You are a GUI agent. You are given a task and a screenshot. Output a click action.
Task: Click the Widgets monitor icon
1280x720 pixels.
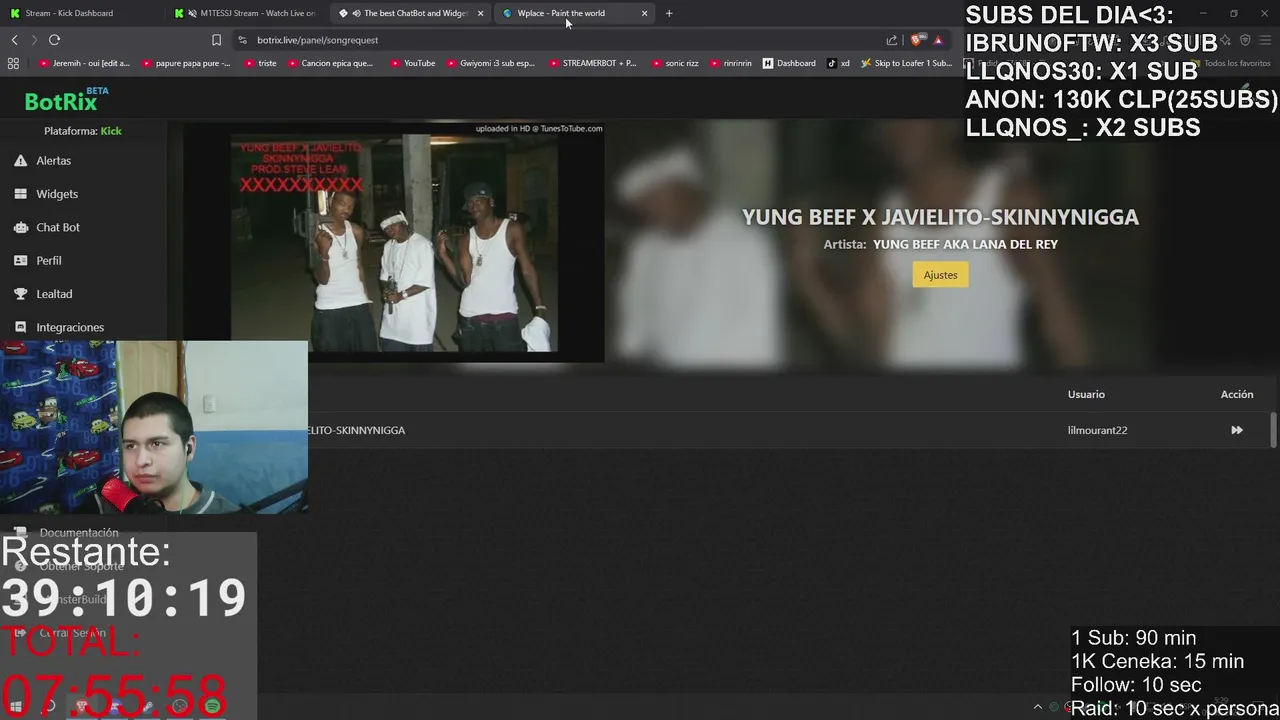click(x=20, y=194)
